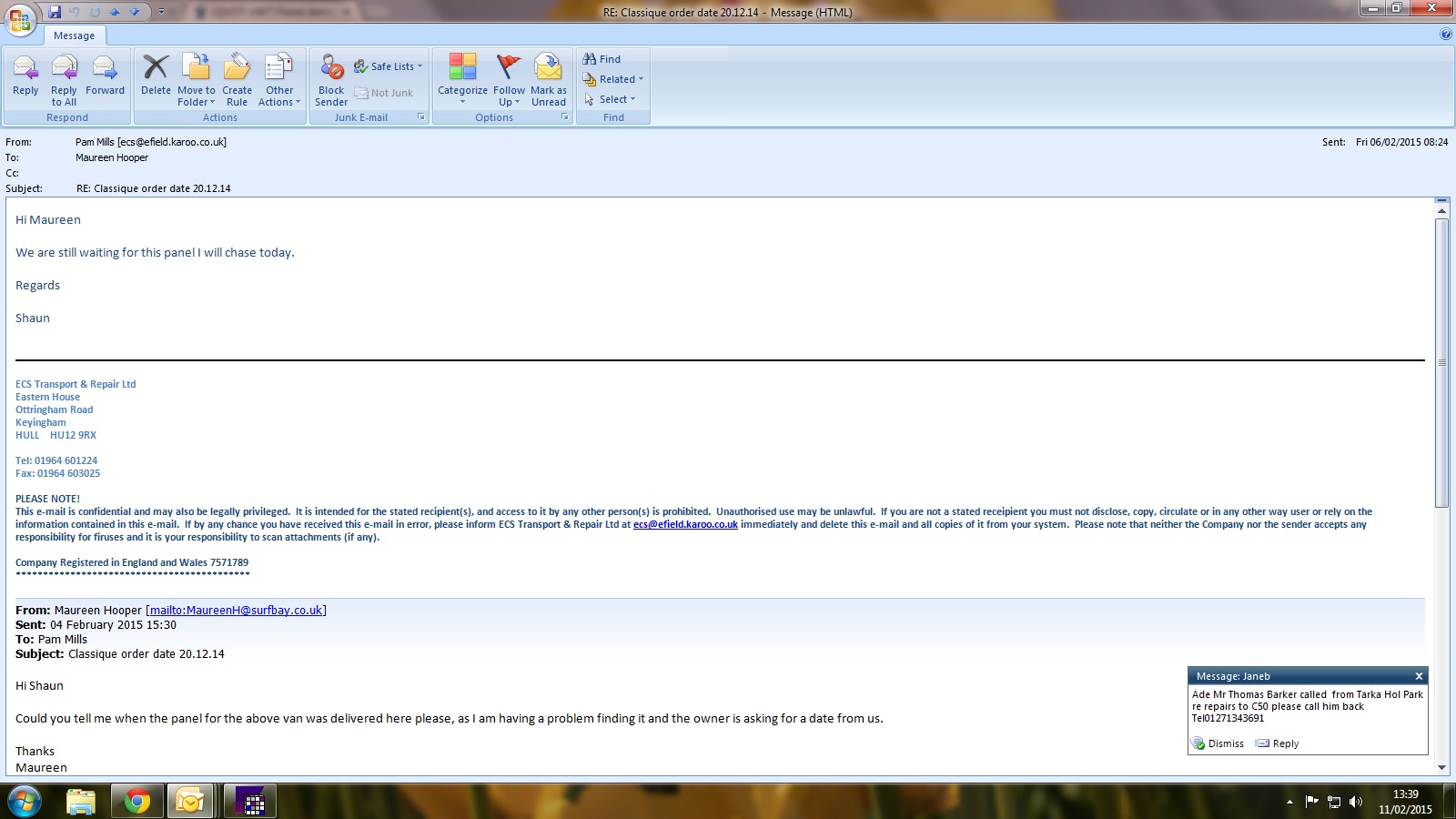This screenshot has width=1456, height=819.
Task: Click the Reply to All icon
Action: coord(64,67)
